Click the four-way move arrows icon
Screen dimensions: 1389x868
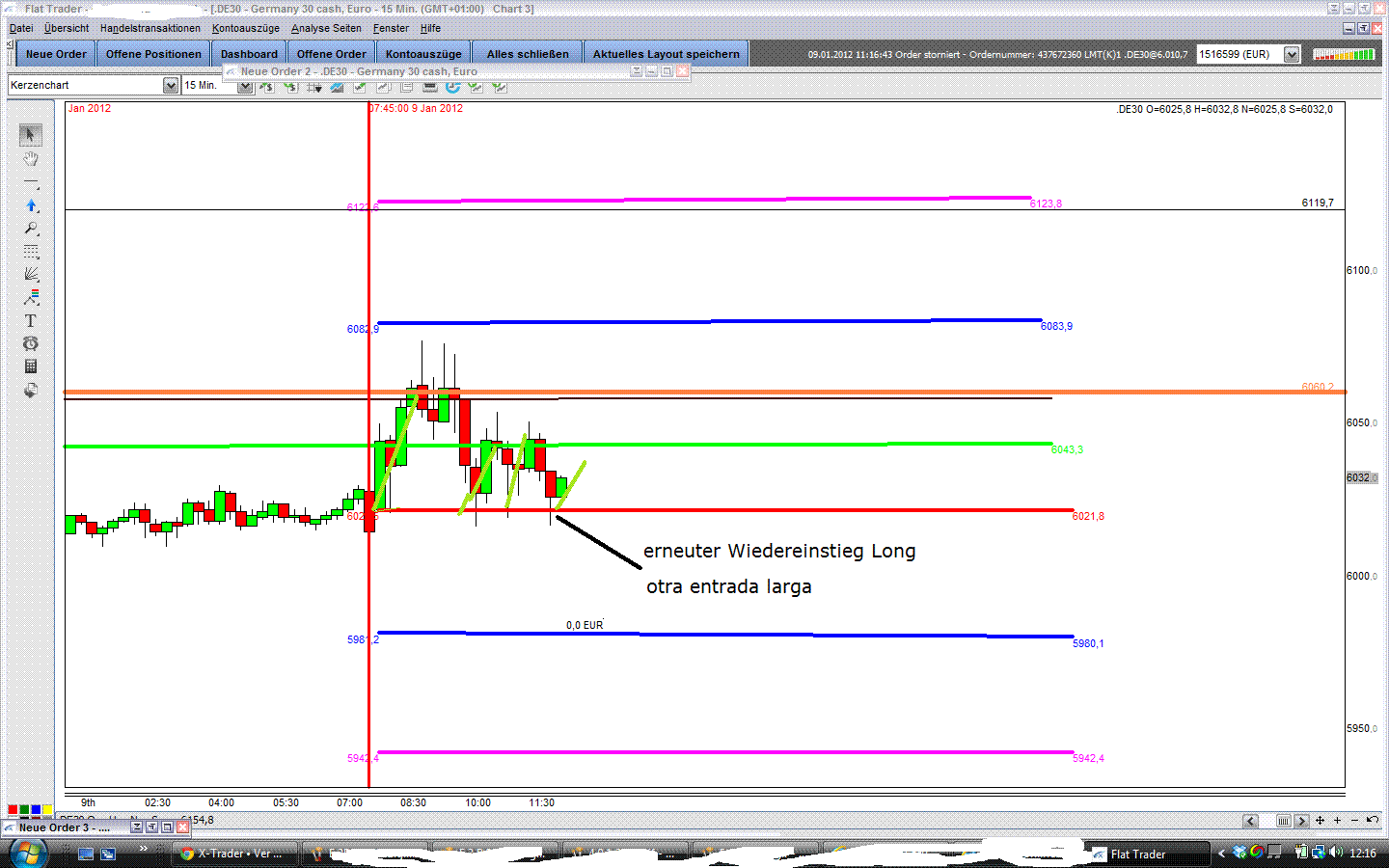(x=1320, y=820)
